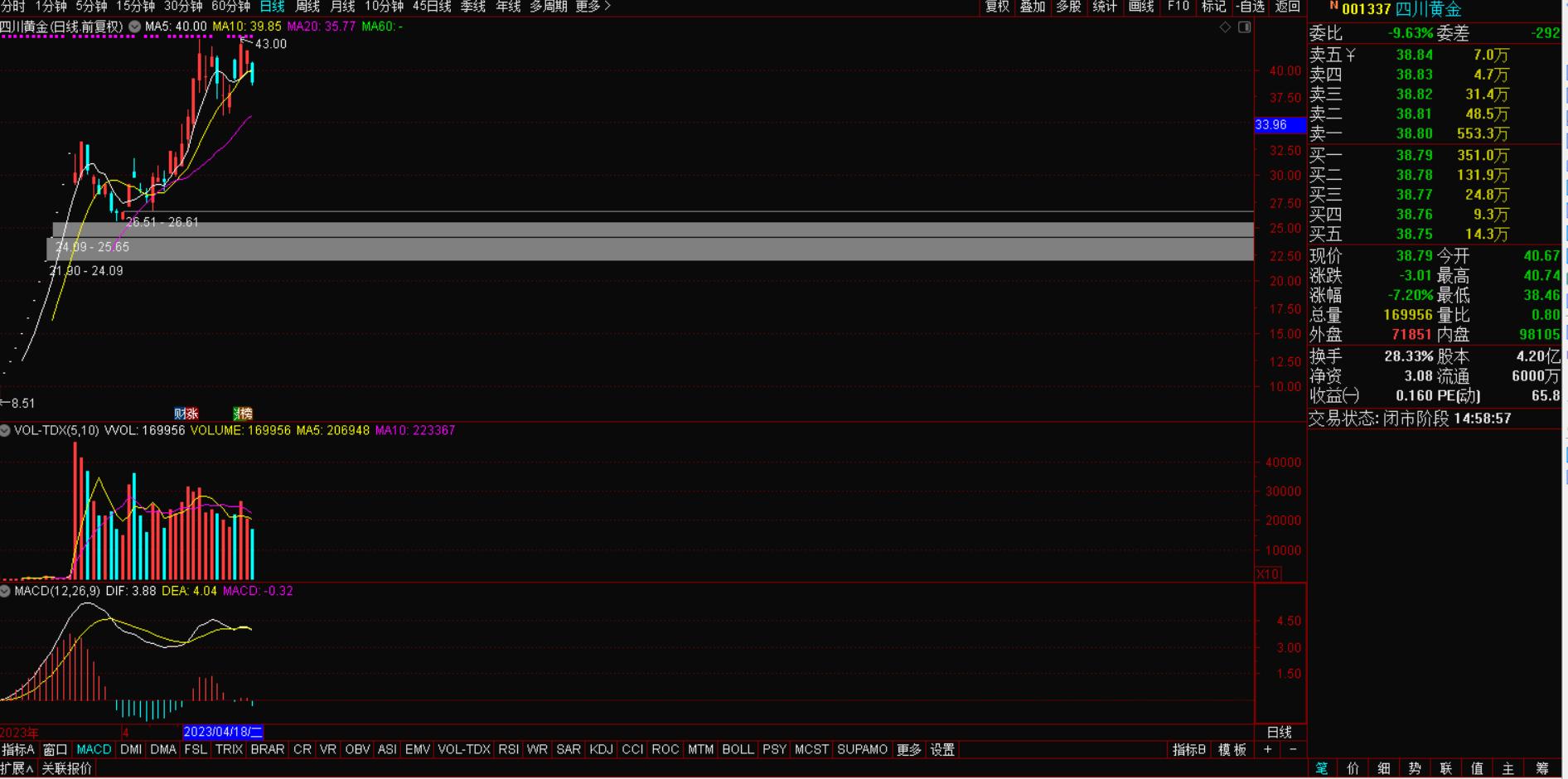Switch to the 势 trend panel tab
The image size is (1568, 779).
click(x=1415, y=768)
